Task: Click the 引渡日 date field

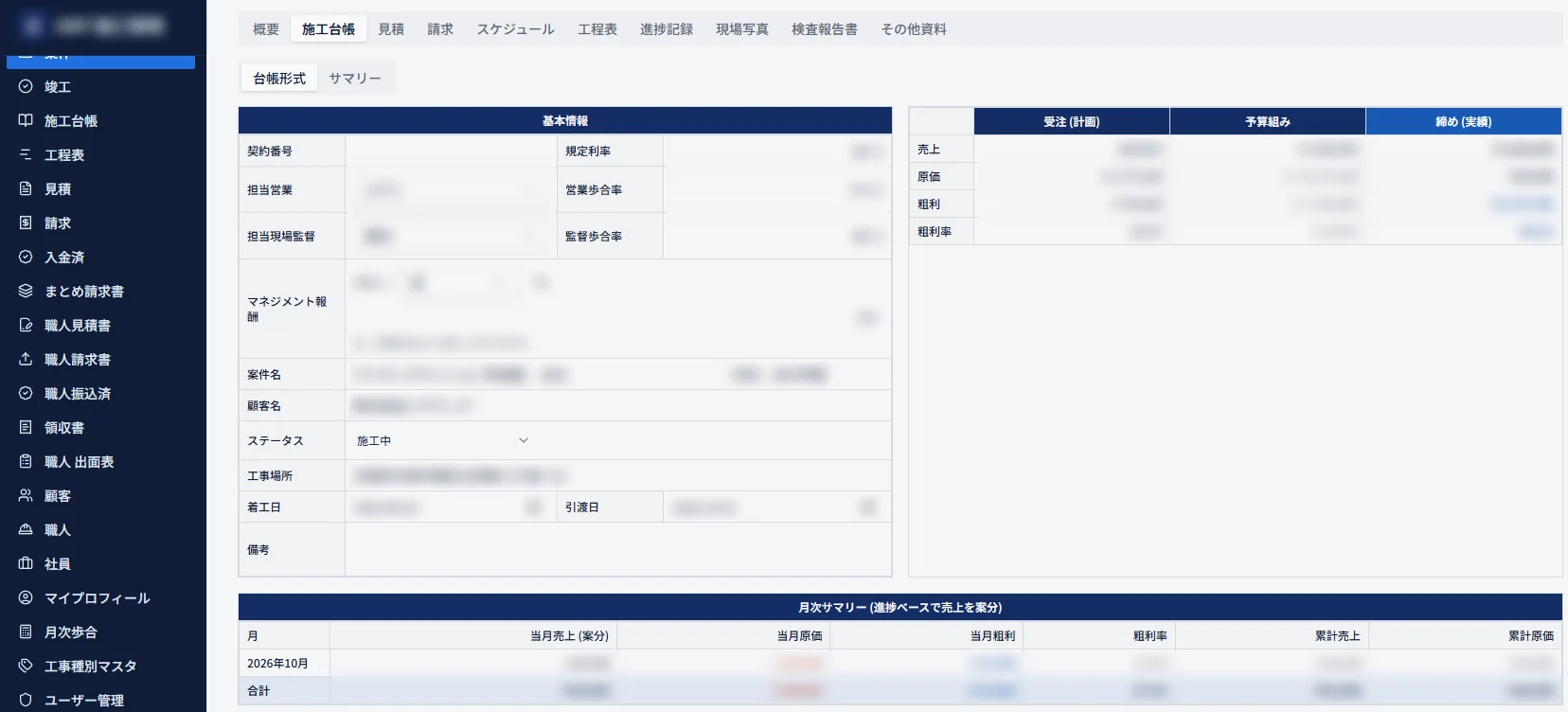Action: click(776, 507)
